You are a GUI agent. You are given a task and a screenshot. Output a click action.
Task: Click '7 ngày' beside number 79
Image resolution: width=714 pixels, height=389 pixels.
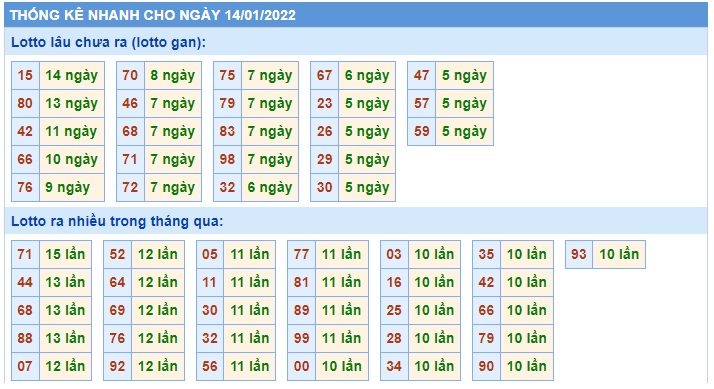tap(270, 103)
